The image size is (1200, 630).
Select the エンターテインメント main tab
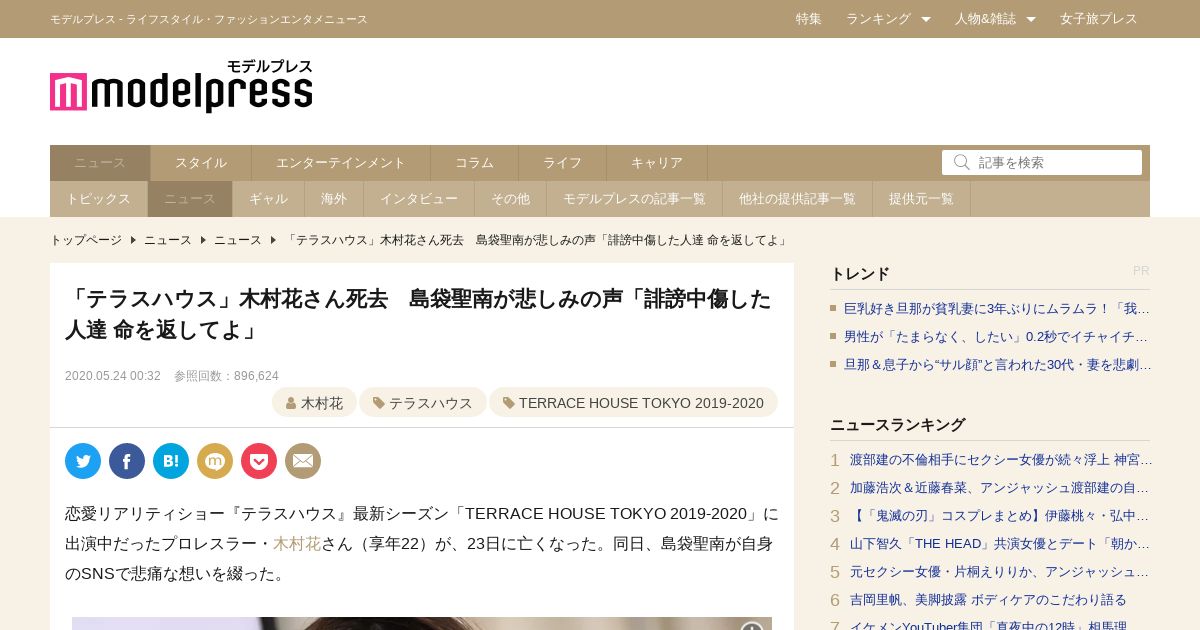coord(341,163)
